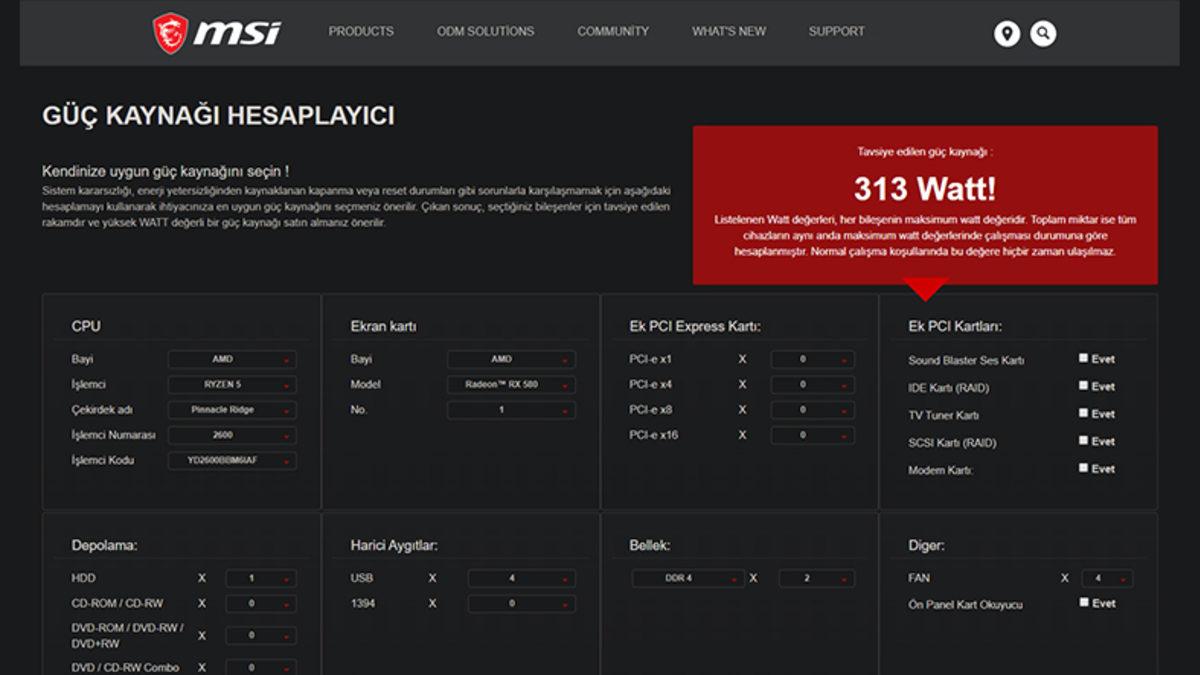This screenshot has width=1200, height=675.
Task: Open the DDR 4 memory type dropdown
Action: click(x=688, y=578)
